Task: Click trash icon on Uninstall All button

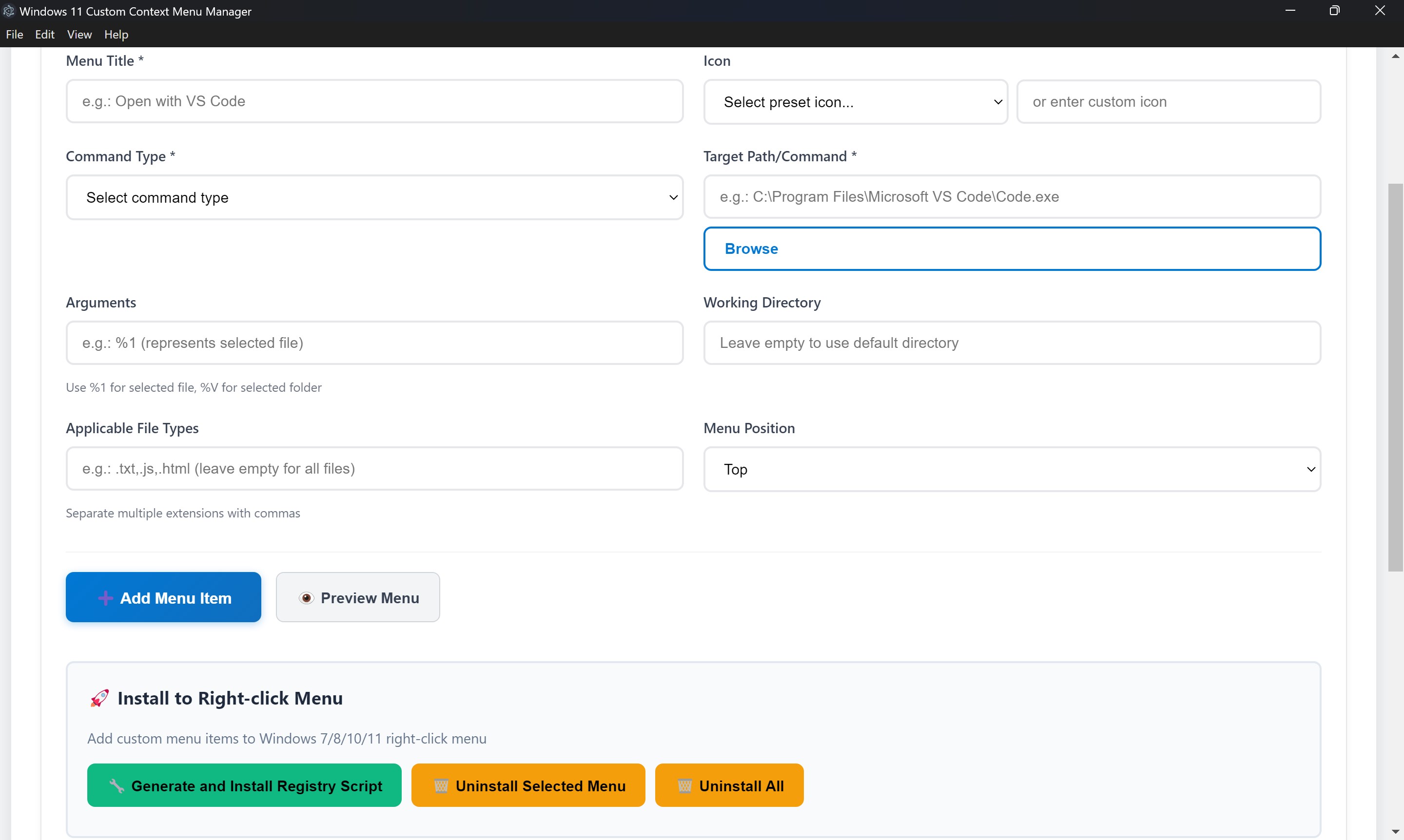Action: tap(684, 785)
